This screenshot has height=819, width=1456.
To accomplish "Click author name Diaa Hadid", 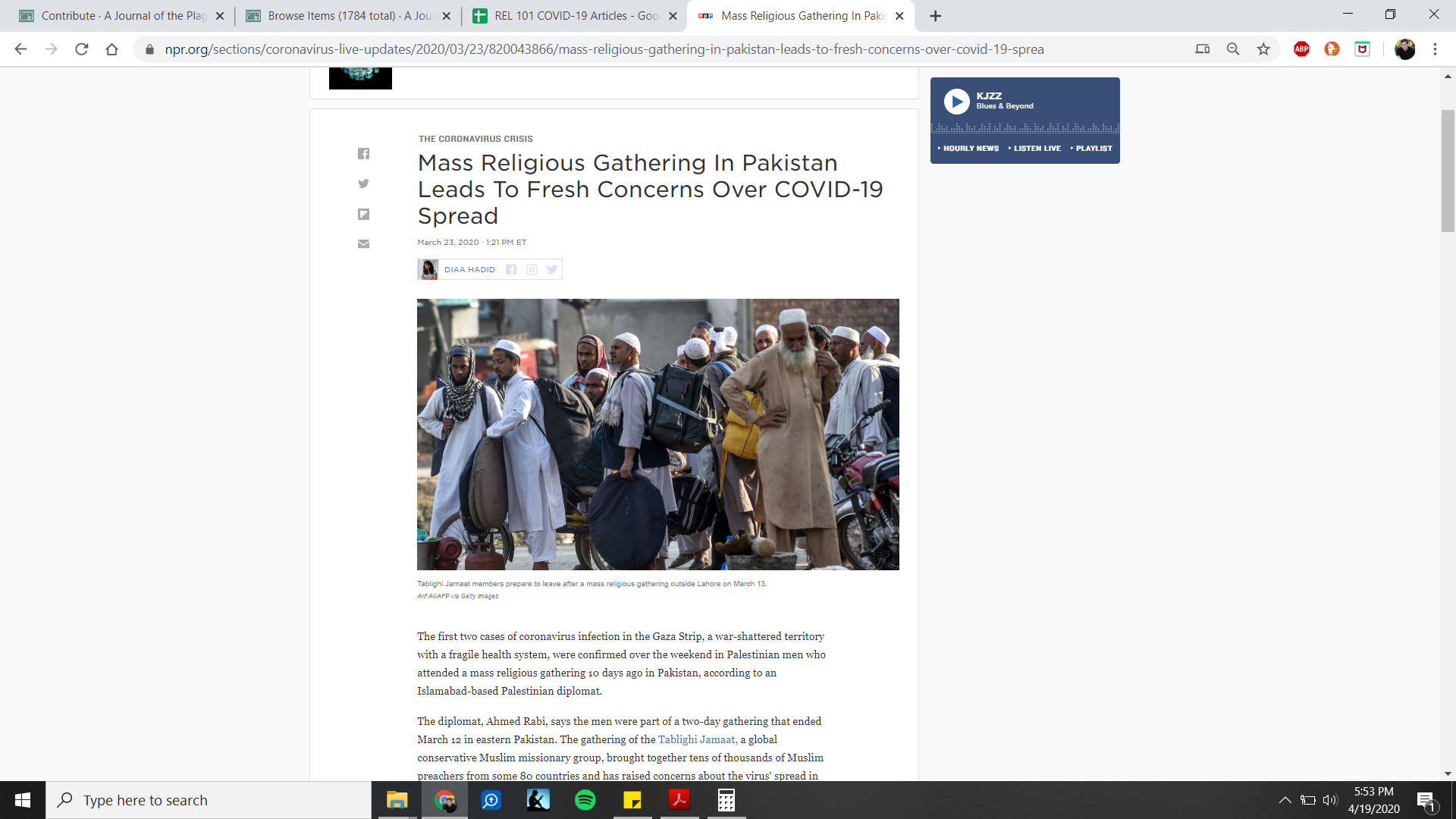I will 469,269.
